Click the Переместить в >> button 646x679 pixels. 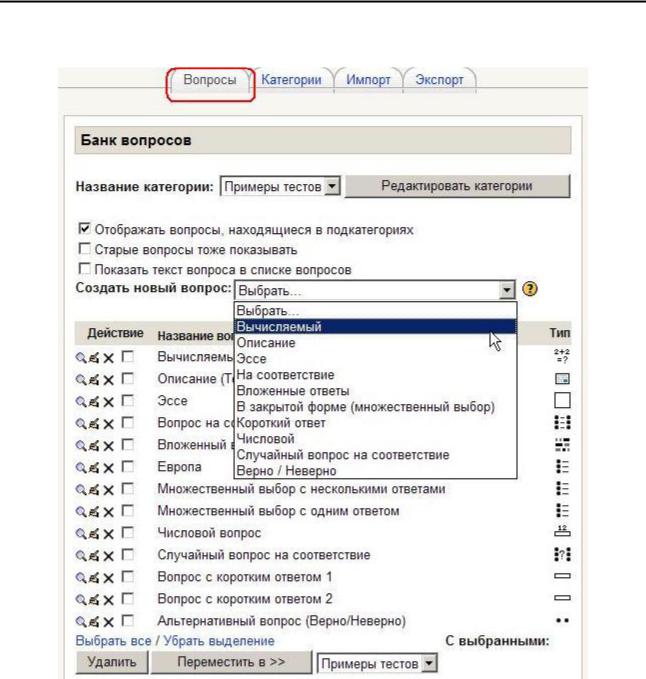point(231,662)
